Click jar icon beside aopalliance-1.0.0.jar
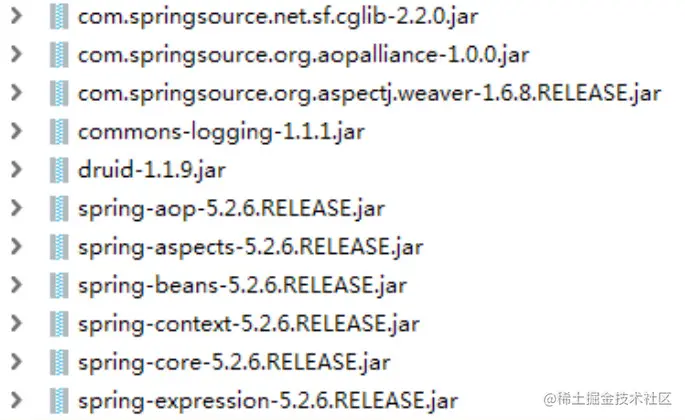685x420 pixels. (x=59, y=55)
